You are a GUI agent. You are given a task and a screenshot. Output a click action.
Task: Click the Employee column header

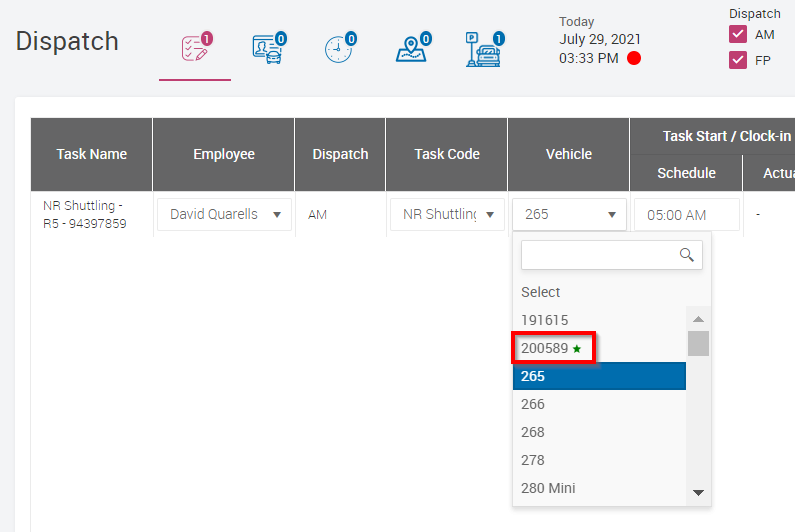click(224, 154)
